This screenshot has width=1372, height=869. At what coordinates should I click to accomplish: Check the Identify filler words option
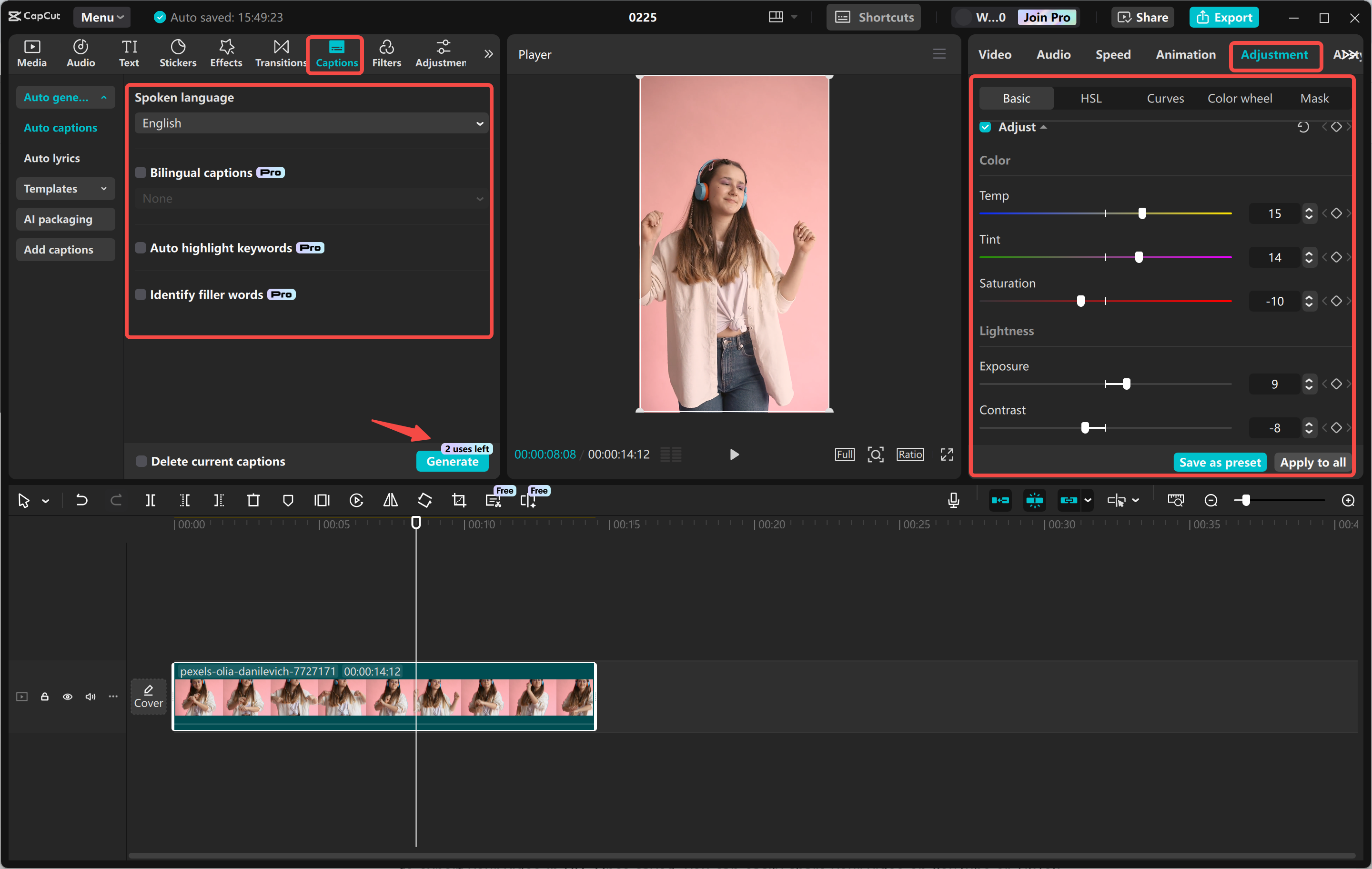click(140, 294)
